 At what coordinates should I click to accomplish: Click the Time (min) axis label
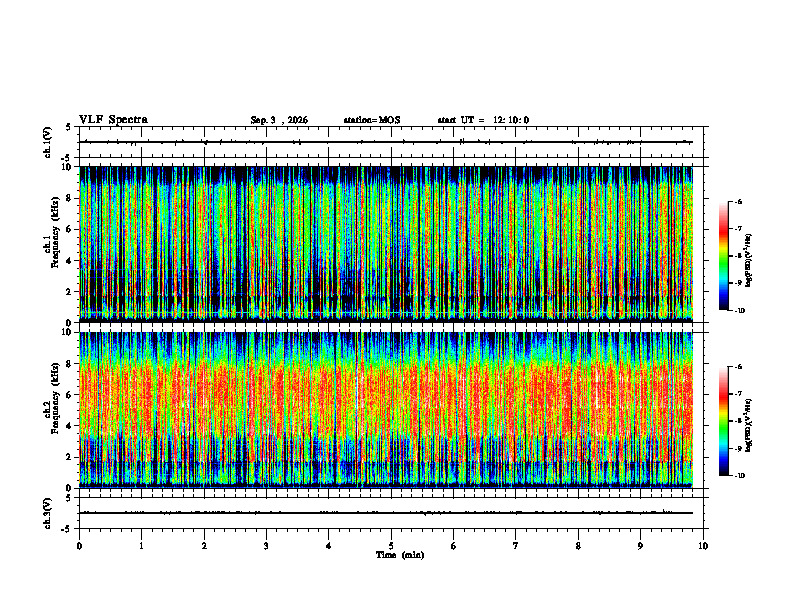[400, 555]
